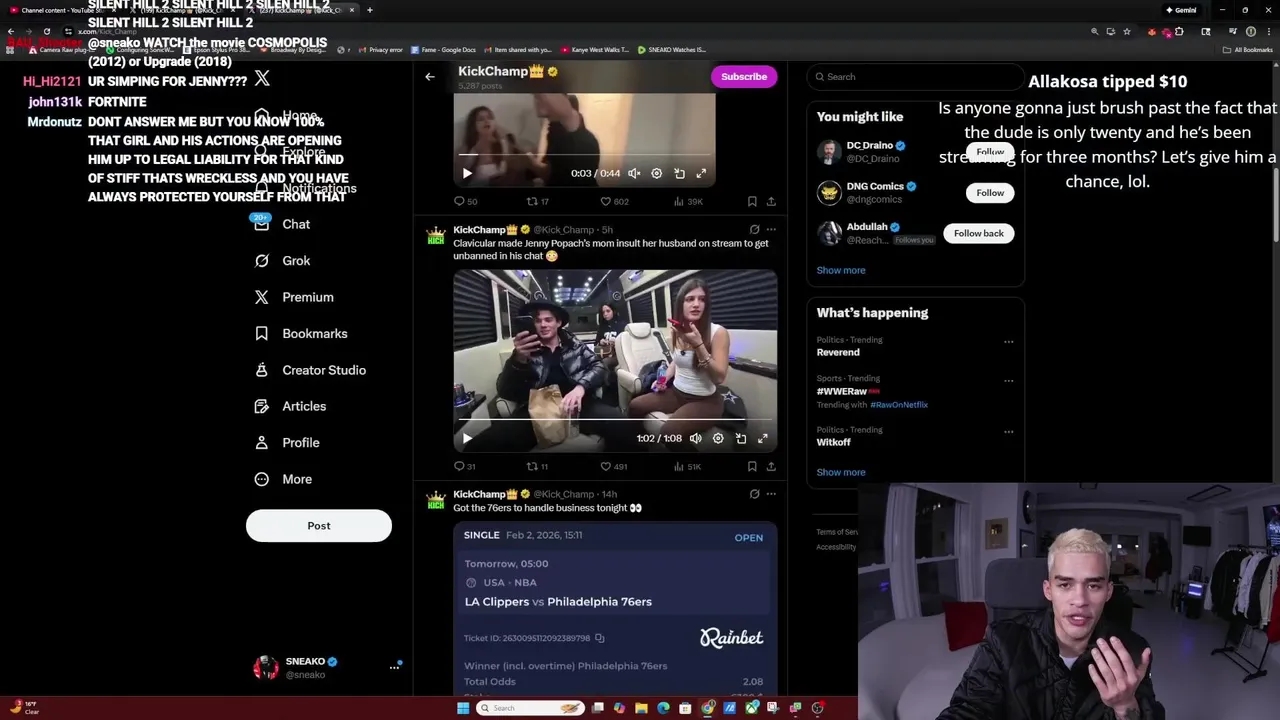Expand the More menu in the sidebar

283,479
